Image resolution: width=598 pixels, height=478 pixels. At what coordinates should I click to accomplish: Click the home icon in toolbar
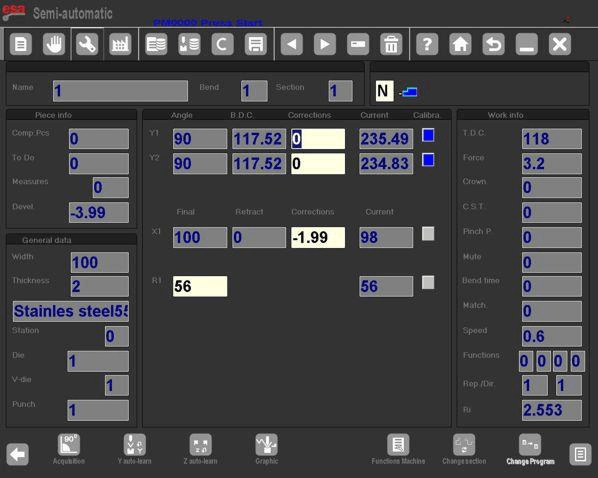click(460, 44)
